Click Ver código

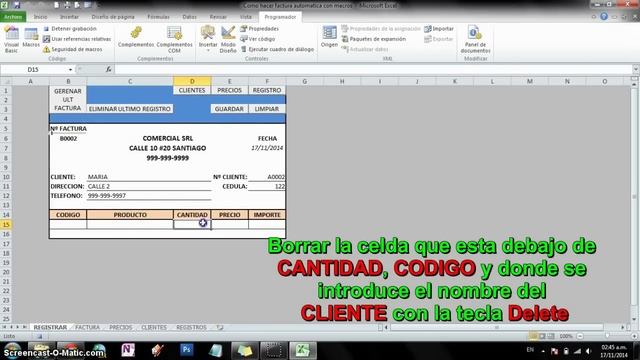tap(258, 39)
